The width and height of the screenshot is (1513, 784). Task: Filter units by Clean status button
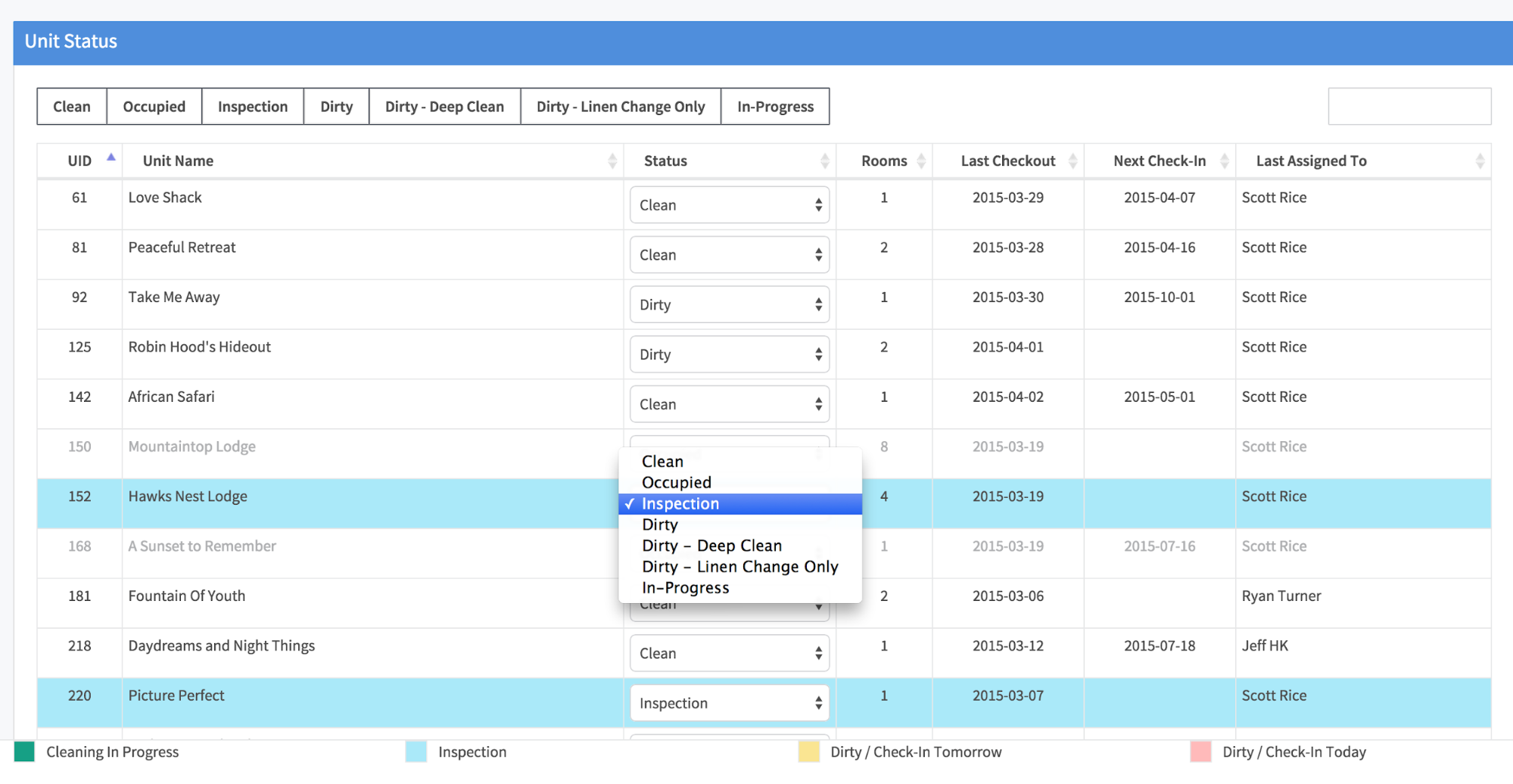click(72, 107)
